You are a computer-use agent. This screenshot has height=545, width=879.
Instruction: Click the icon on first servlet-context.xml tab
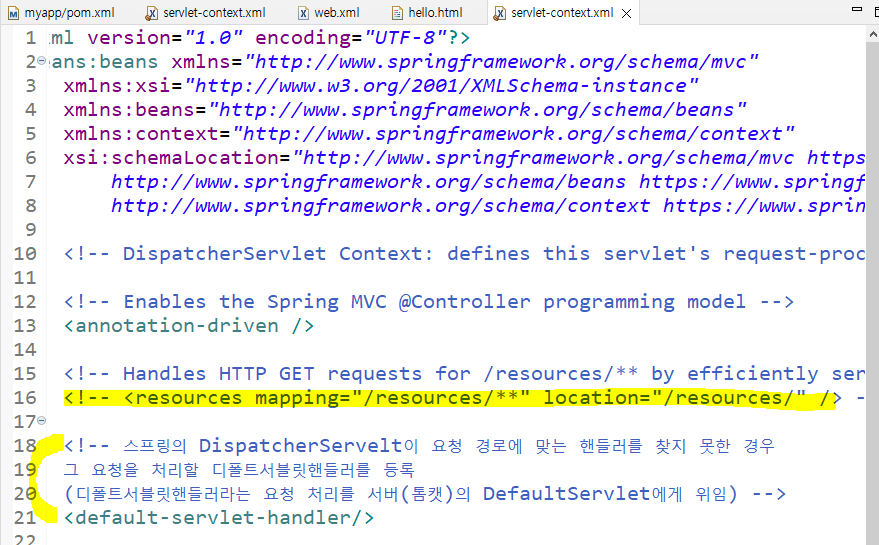tap(151, 13)
